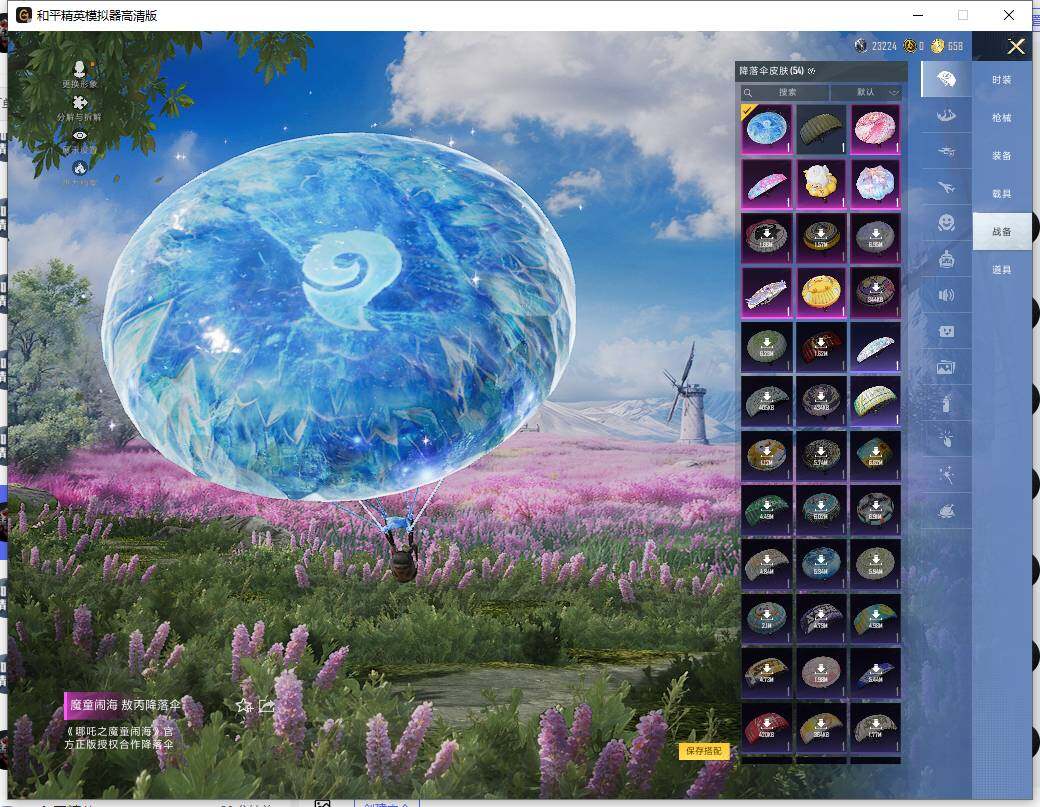Switch to the 枪械 tab
Screen dimensions: 1040x807
[x=1001, y=118]
